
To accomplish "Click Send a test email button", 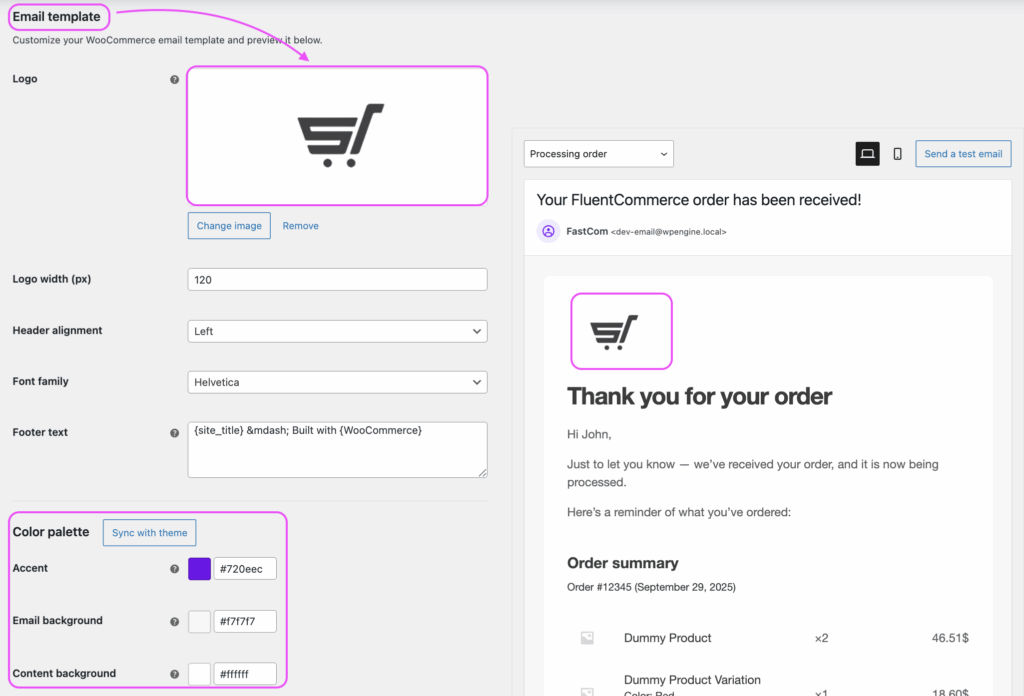I will [963, 154].
